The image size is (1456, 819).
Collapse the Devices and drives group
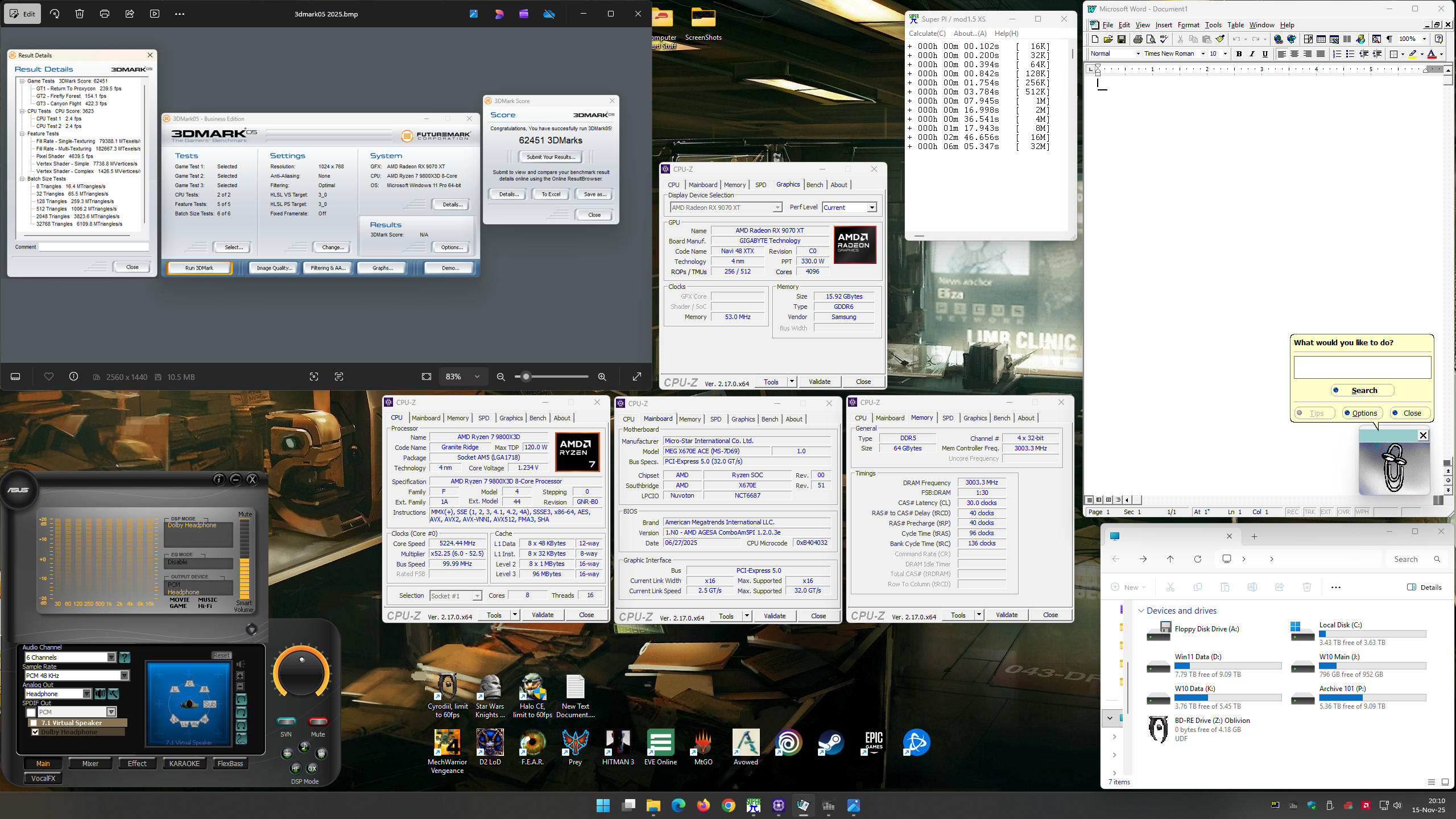[1141, 611]
